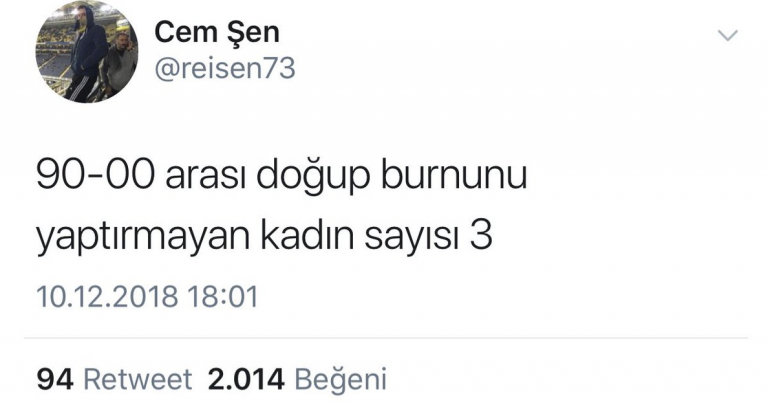Click the 18:01 time on the tweet
Screen dimensions: 768x405
pos(222,297)
